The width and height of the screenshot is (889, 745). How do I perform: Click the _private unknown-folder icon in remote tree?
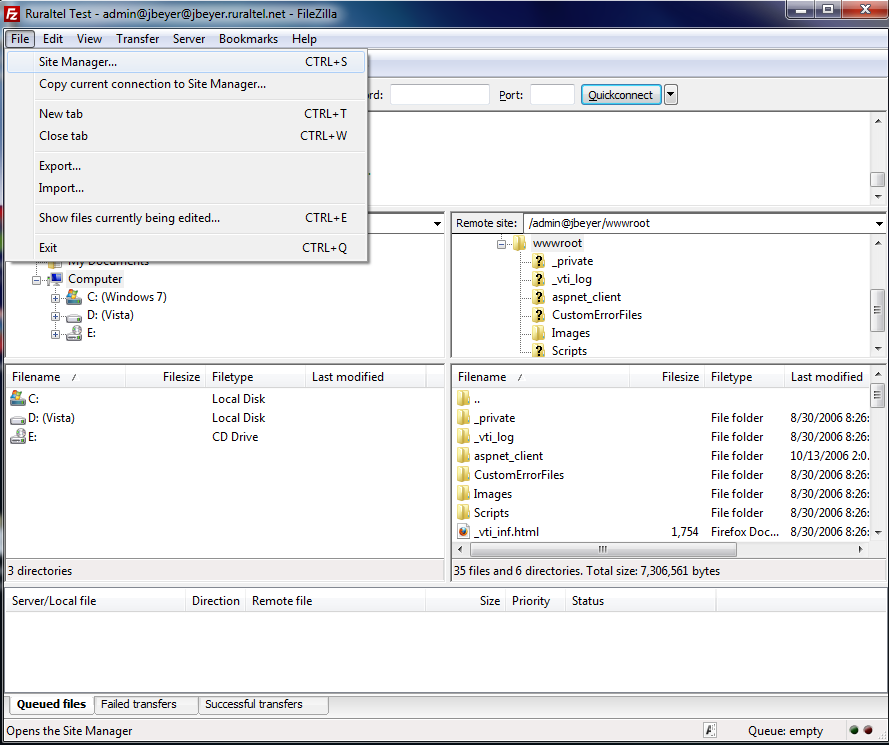[x=539, y=261]
